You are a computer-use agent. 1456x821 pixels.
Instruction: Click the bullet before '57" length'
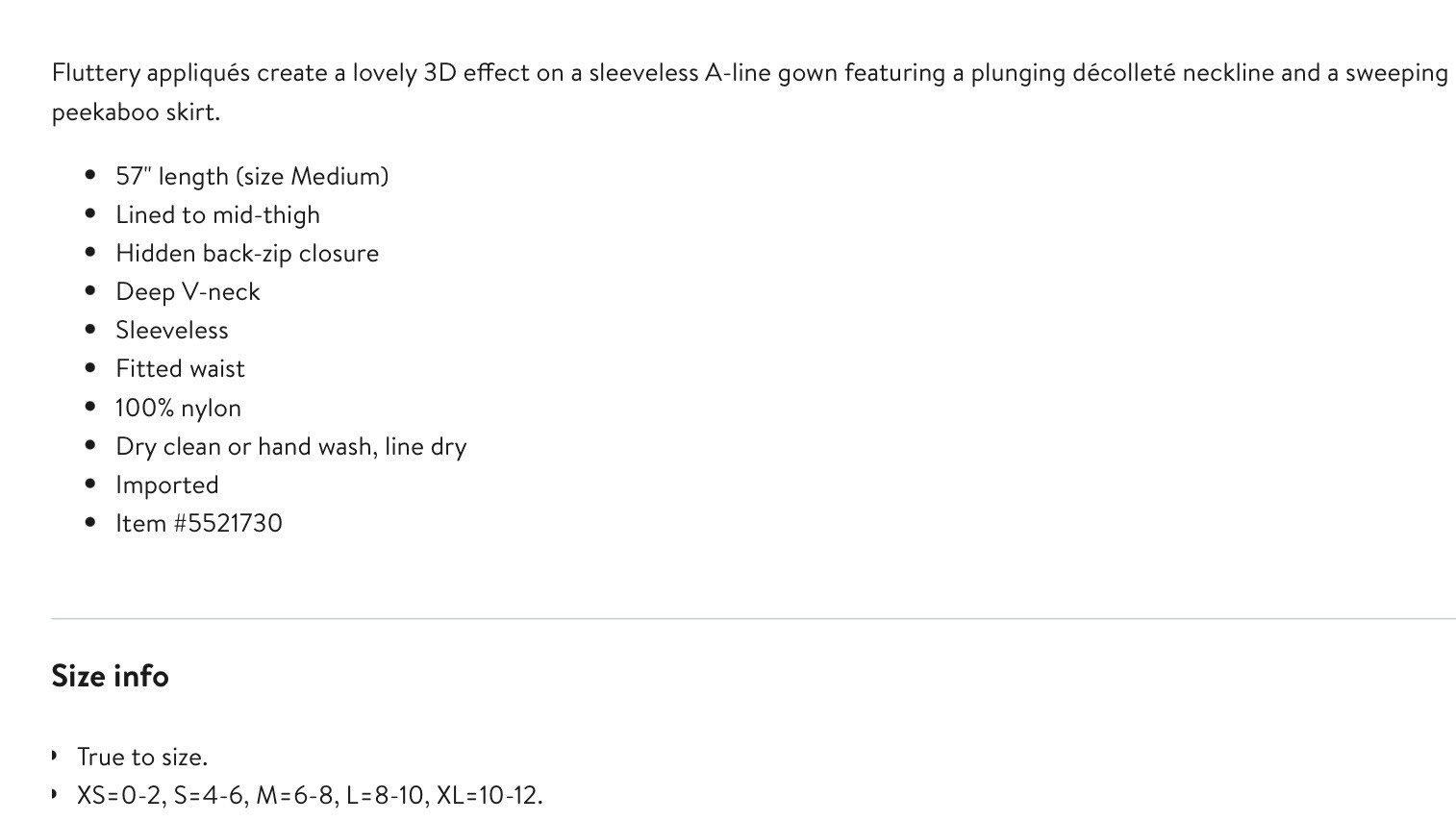(90, 175)
